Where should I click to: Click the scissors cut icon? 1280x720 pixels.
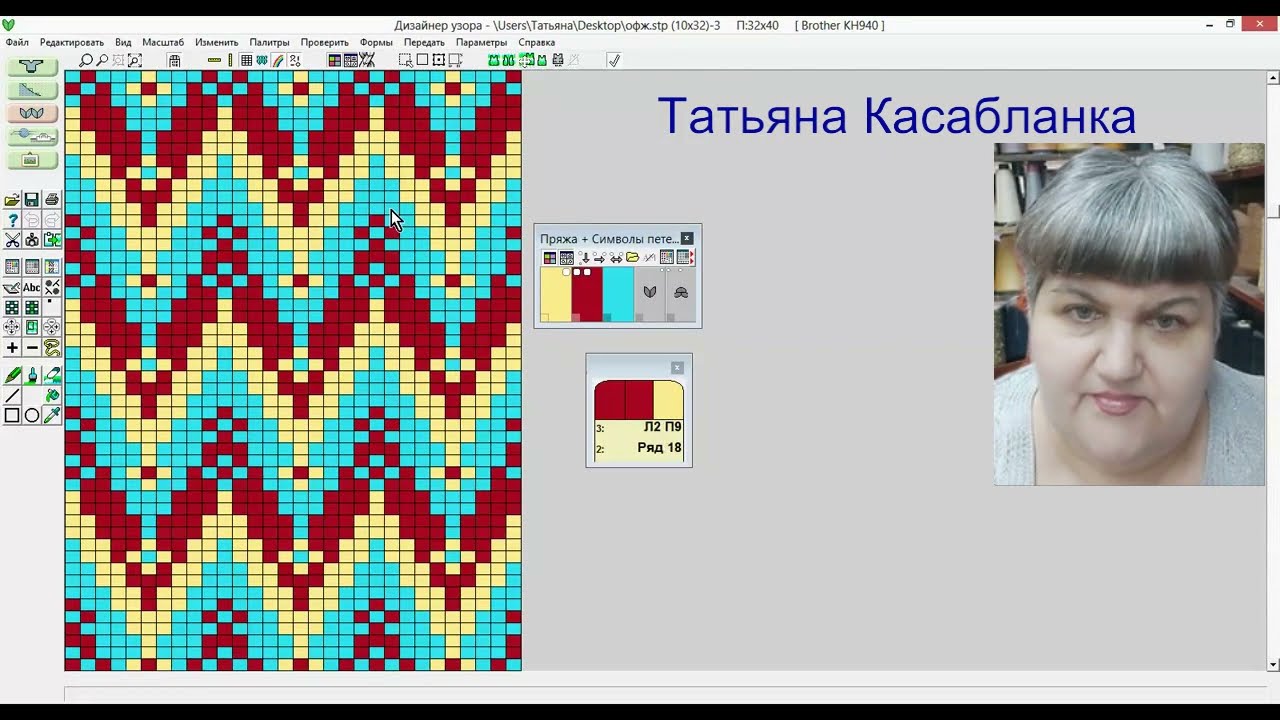tap(12, 240)
